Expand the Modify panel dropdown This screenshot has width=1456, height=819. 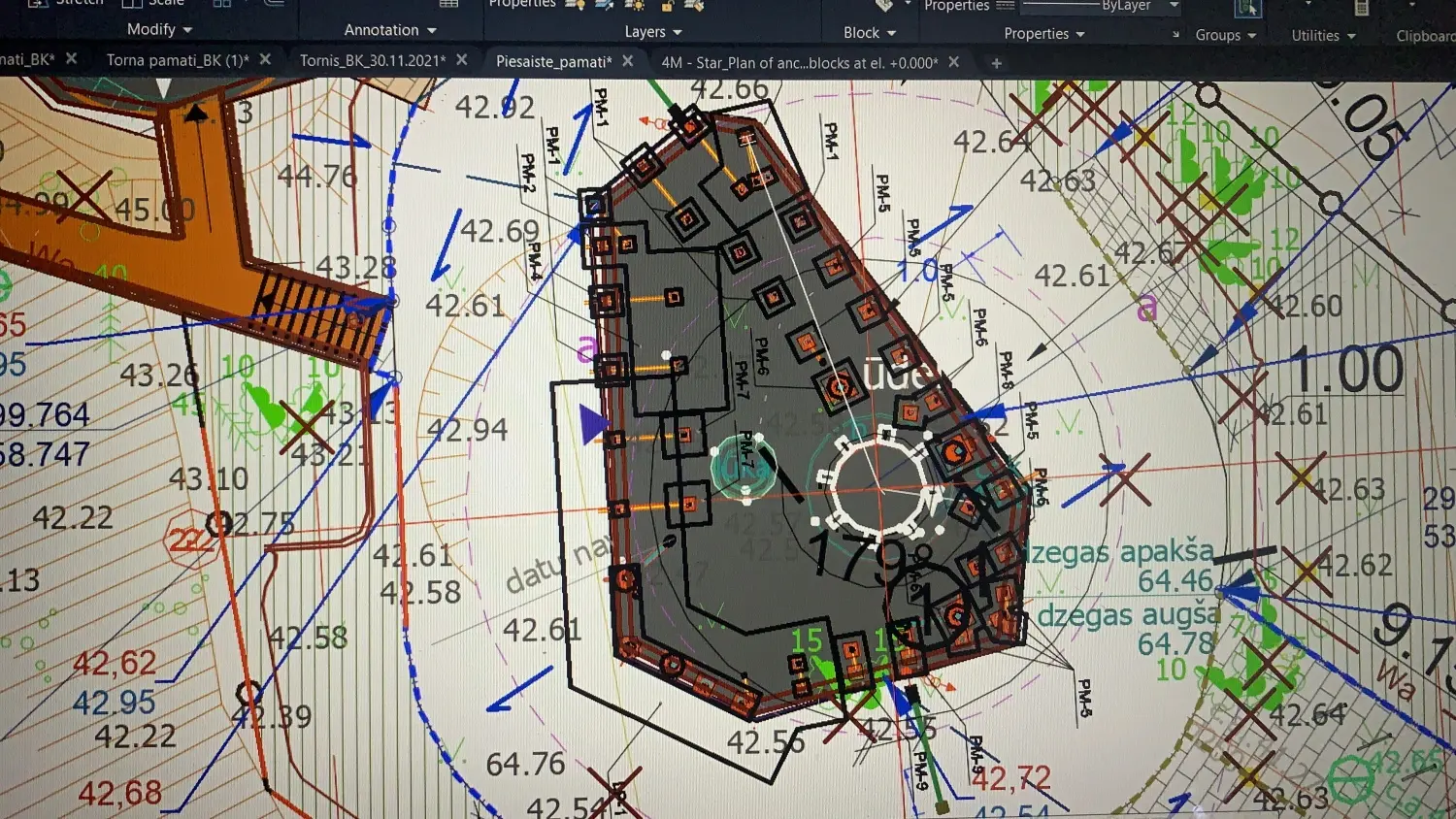[160, 29]
